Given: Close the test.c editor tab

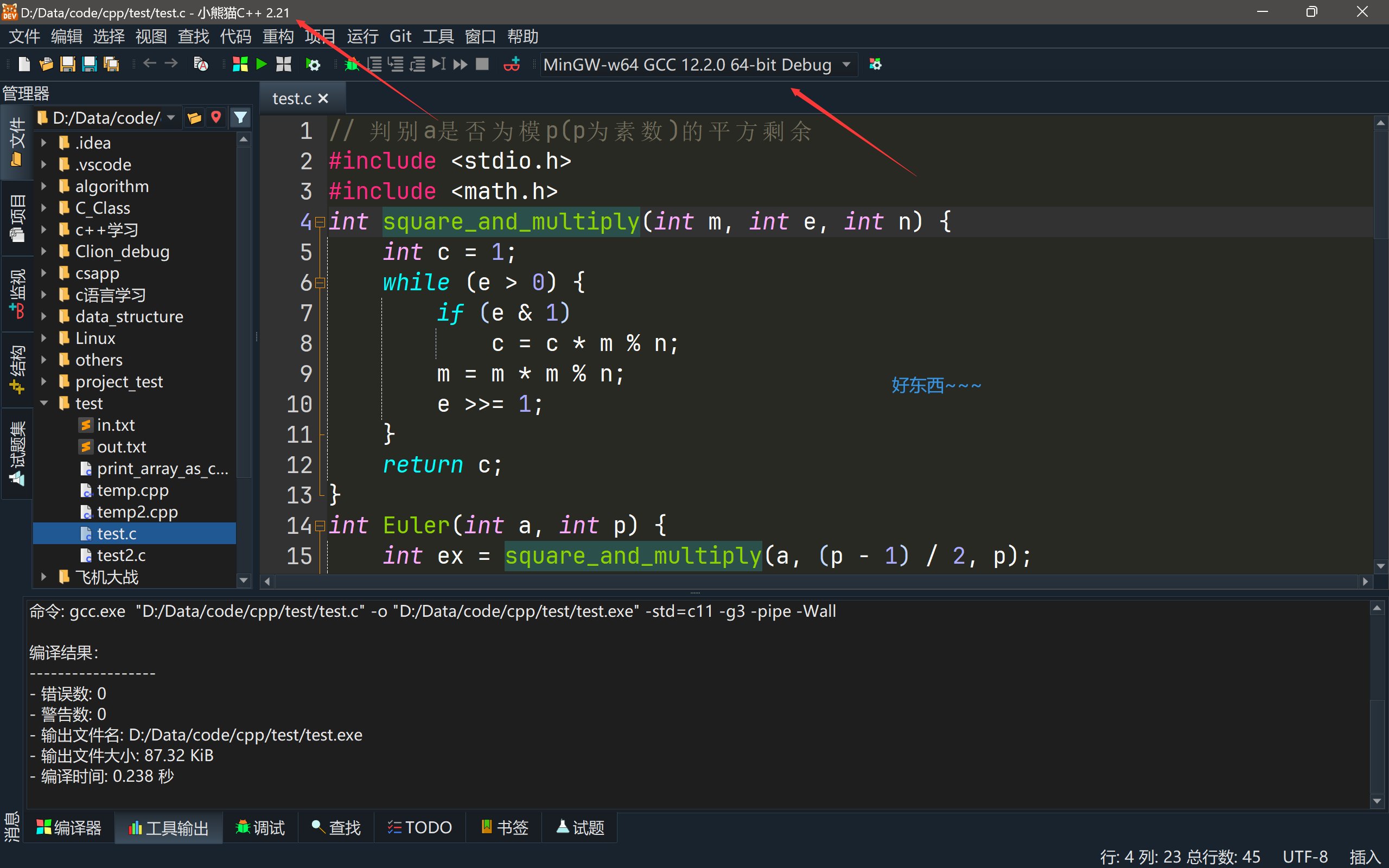Looking at the screenshot, I should pyautogui.click(x=323, y=99).
